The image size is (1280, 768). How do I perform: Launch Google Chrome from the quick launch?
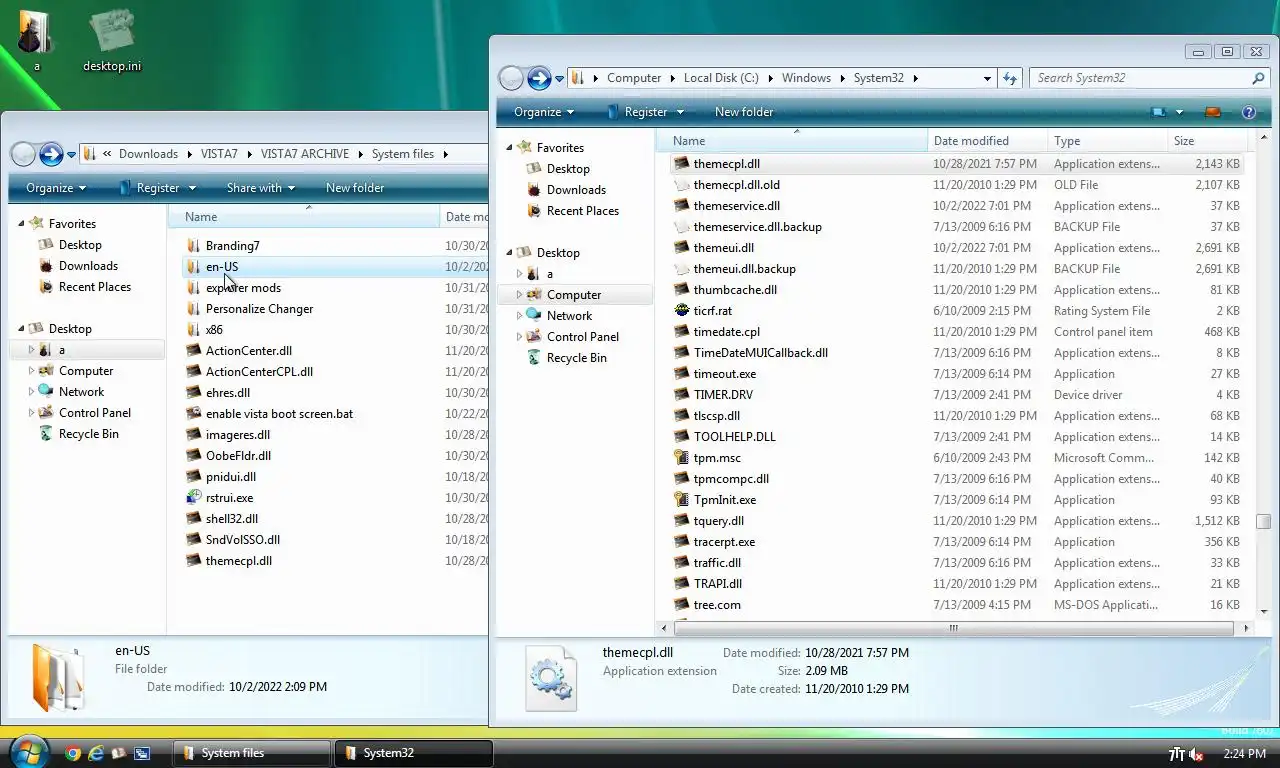click(73, 753)
